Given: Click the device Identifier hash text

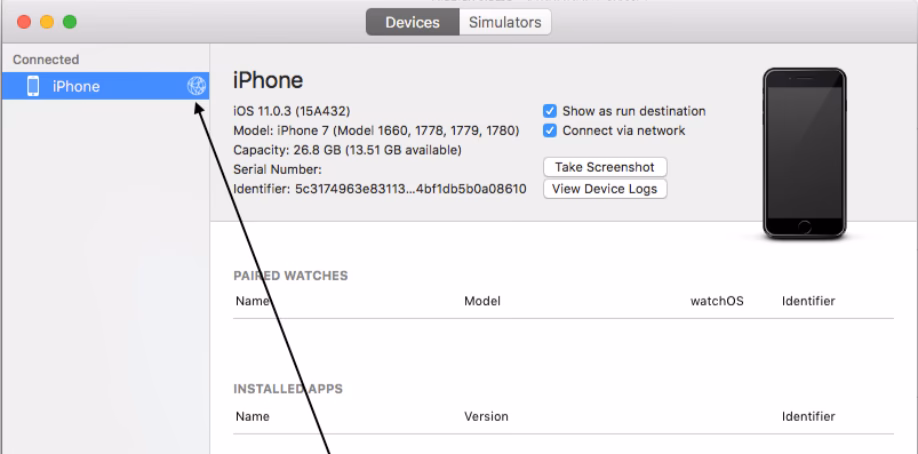Looking at the screenshot, I should pyautogui.click(x=408, y=189).
